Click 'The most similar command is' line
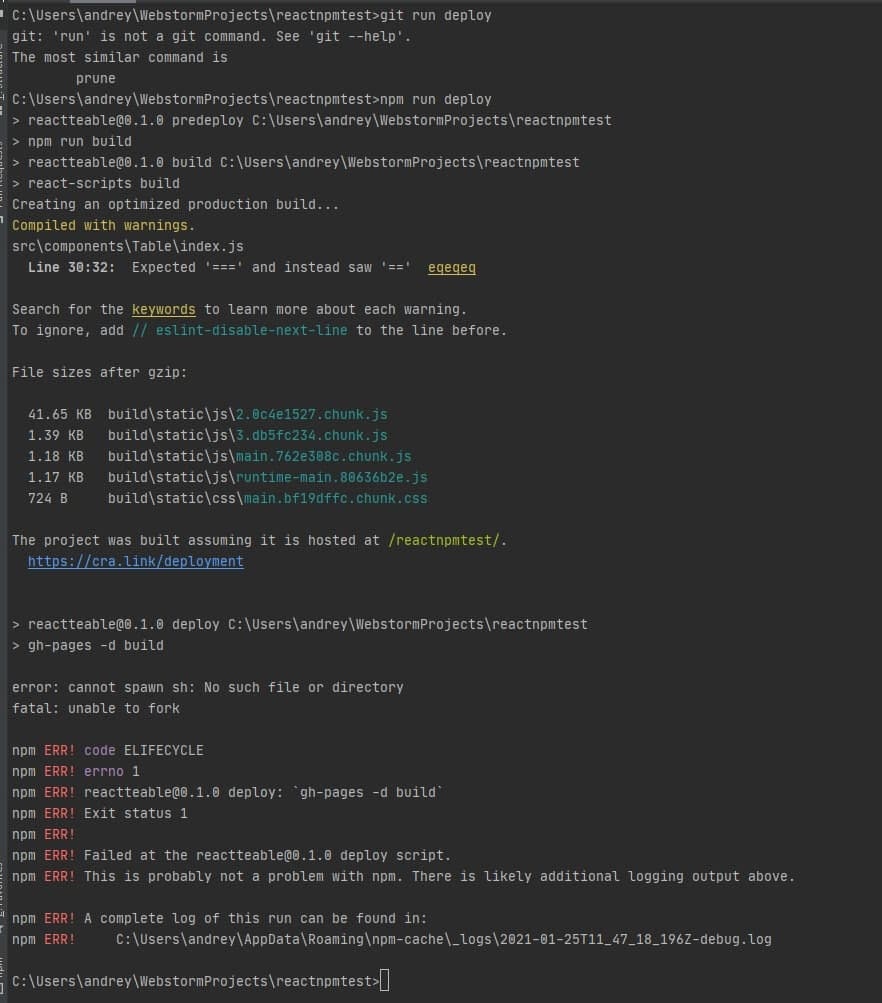 point(120,58)
